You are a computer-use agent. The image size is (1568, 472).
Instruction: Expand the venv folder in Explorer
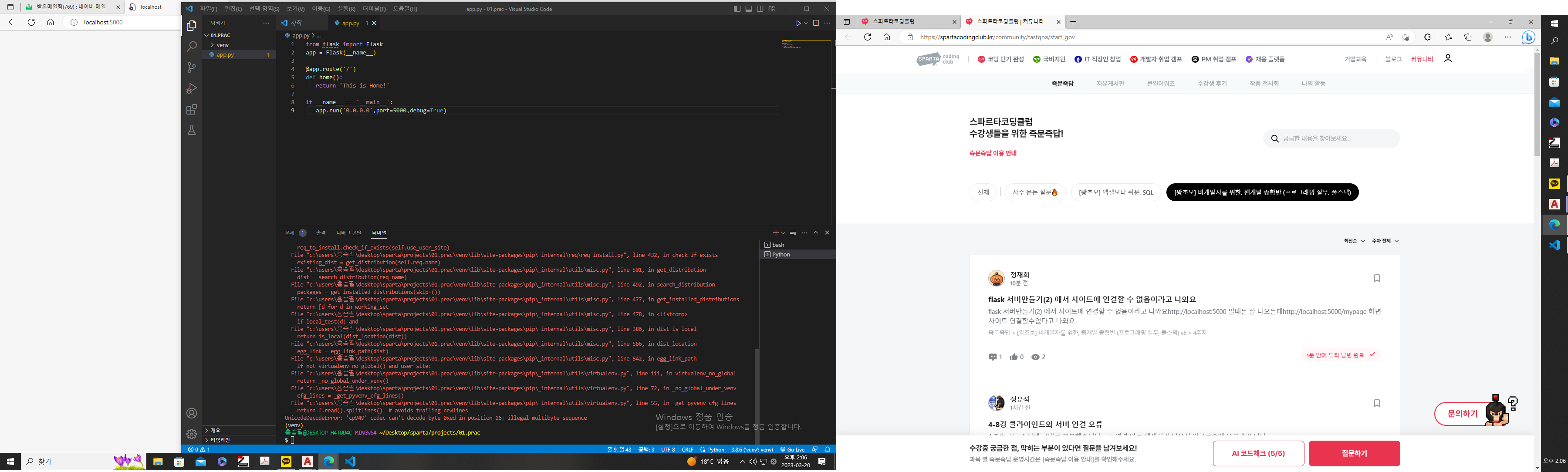click(x=239, y=45)
